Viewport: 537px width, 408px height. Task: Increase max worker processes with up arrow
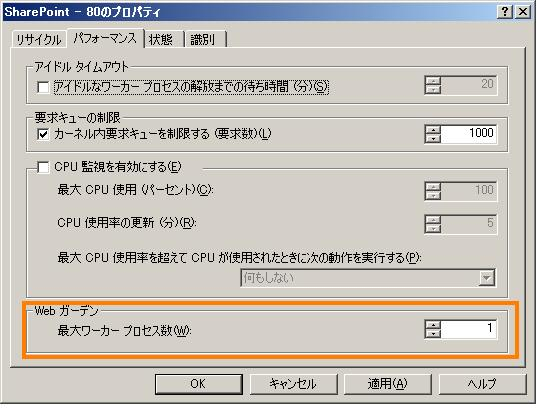pos(433,325)
